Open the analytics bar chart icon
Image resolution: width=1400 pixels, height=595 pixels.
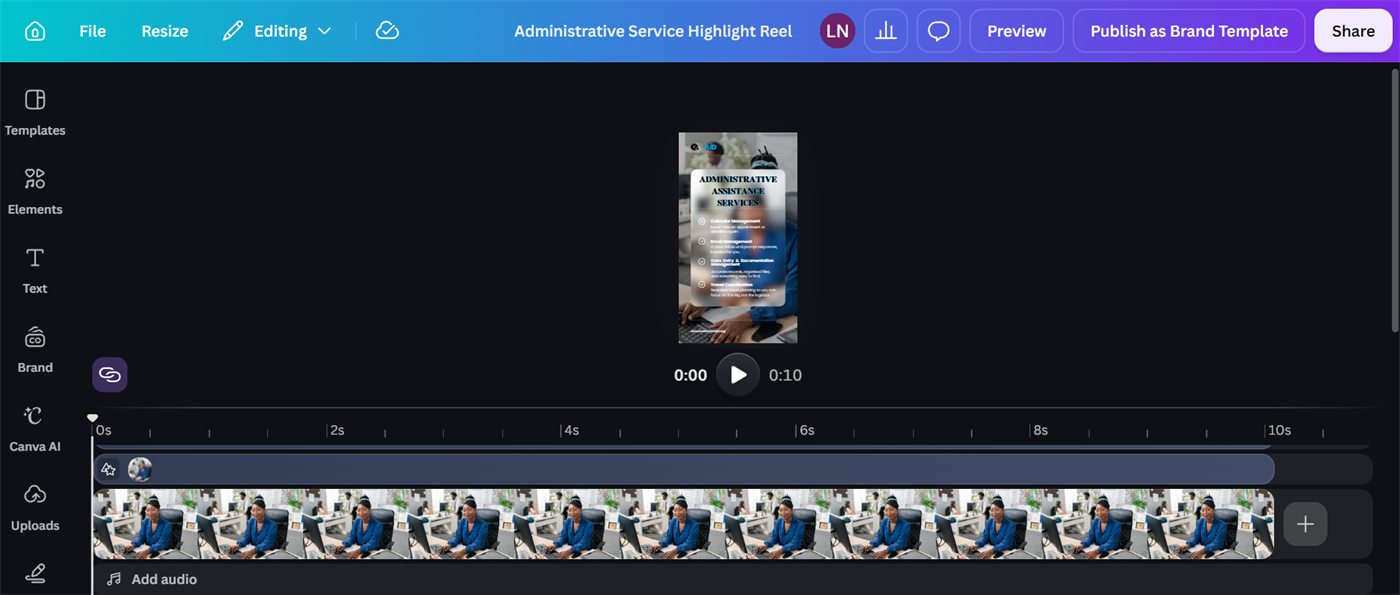click(886, 31)
